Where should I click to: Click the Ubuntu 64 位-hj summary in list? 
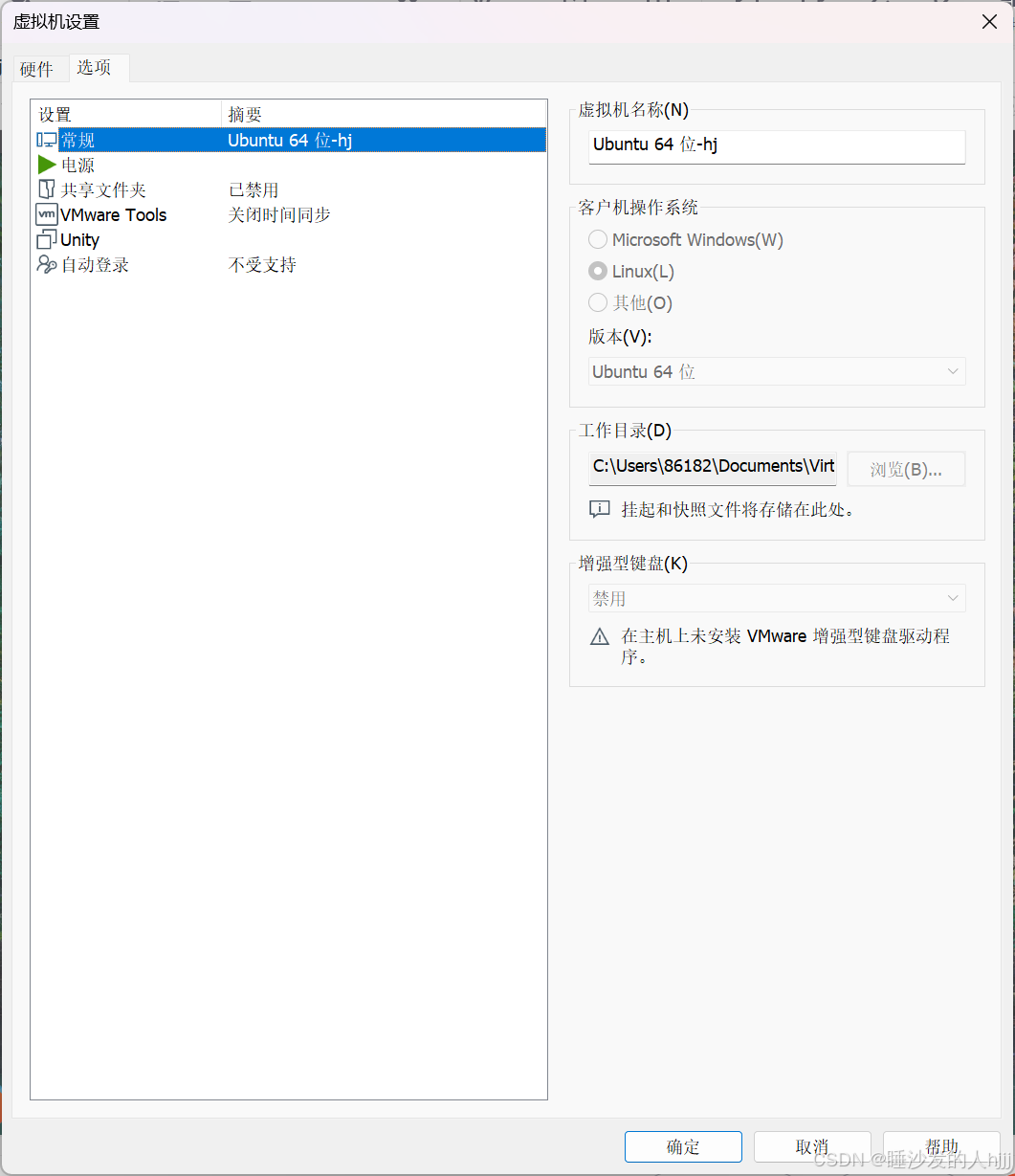point(290,141)
